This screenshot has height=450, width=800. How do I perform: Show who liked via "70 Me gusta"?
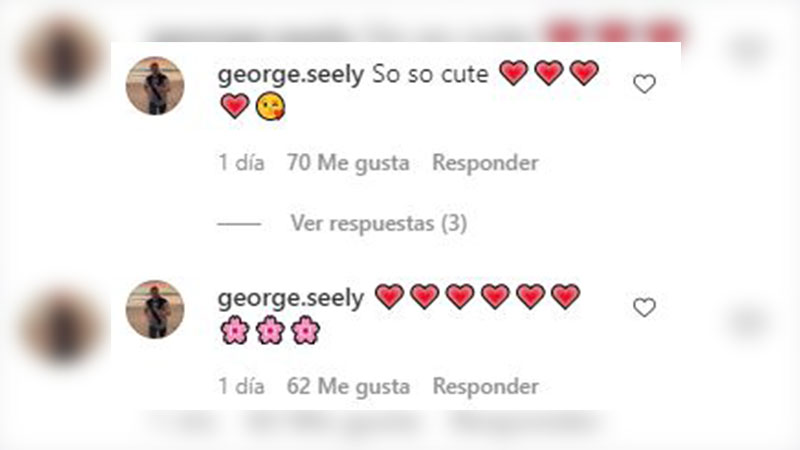(x=348, y=163)
